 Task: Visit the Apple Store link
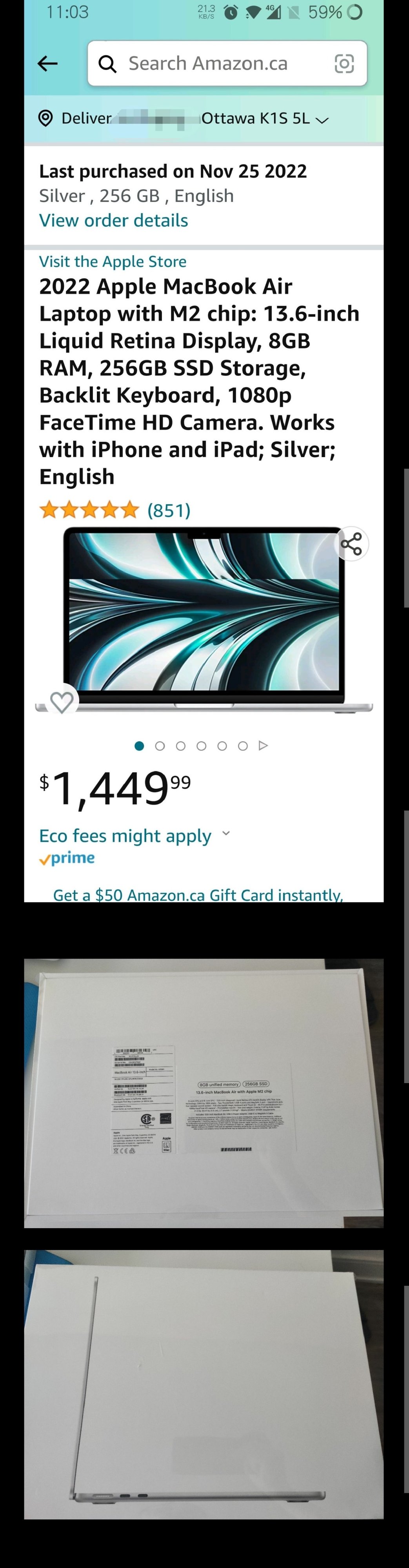pos(113,262)
